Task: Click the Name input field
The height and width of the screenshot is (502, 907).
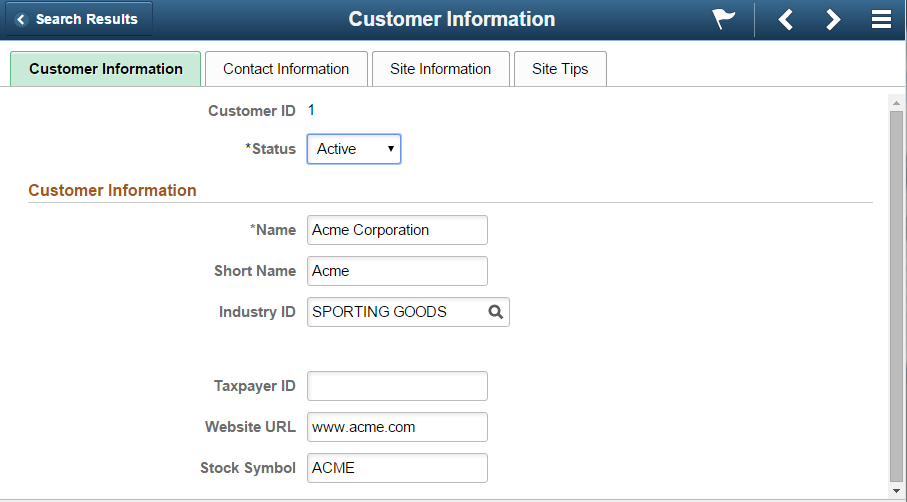Action: [x=397, y=230]
